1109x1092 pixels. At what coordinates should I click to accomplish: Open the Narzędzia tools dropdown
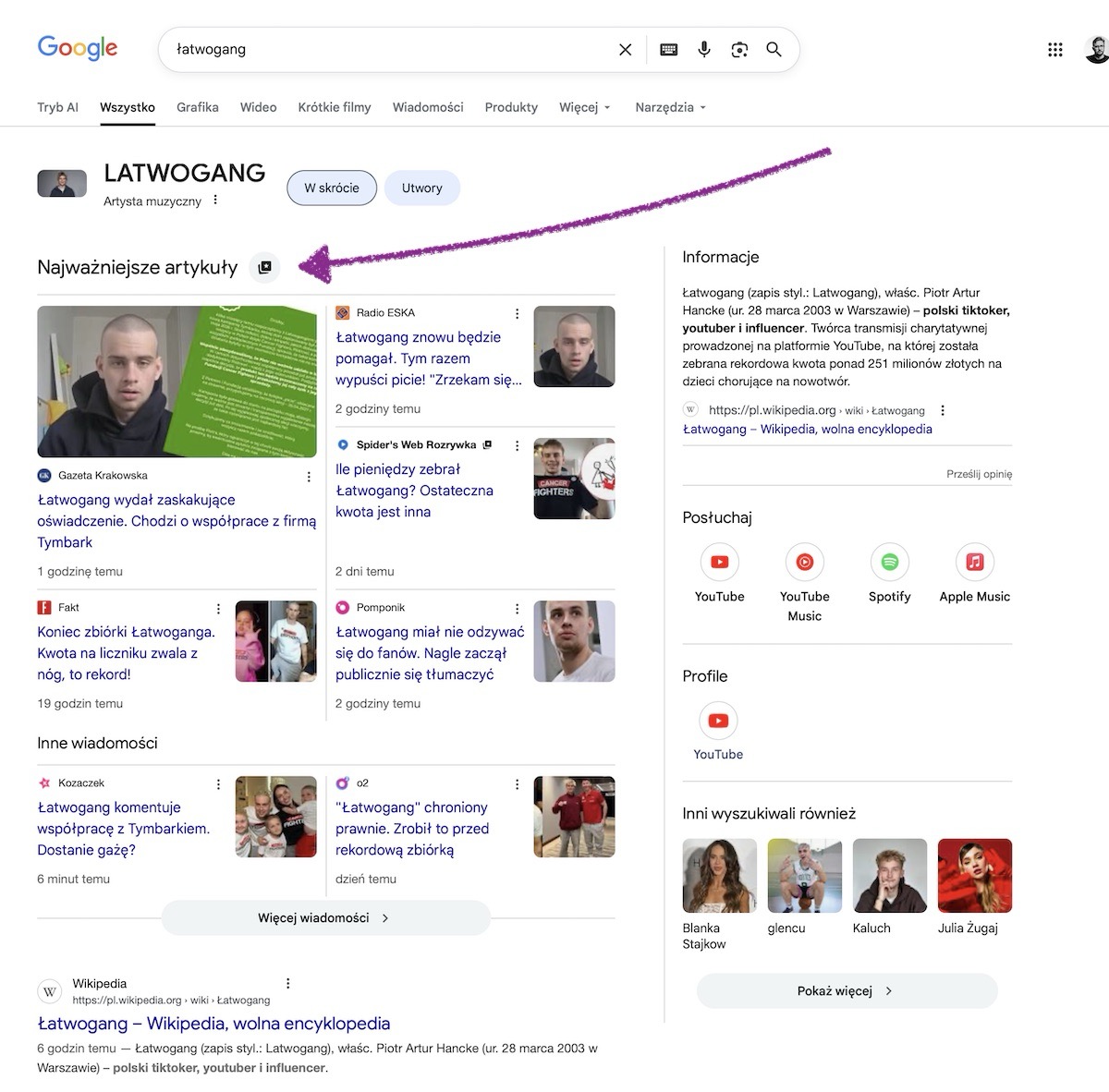click(x=670, y=107)
